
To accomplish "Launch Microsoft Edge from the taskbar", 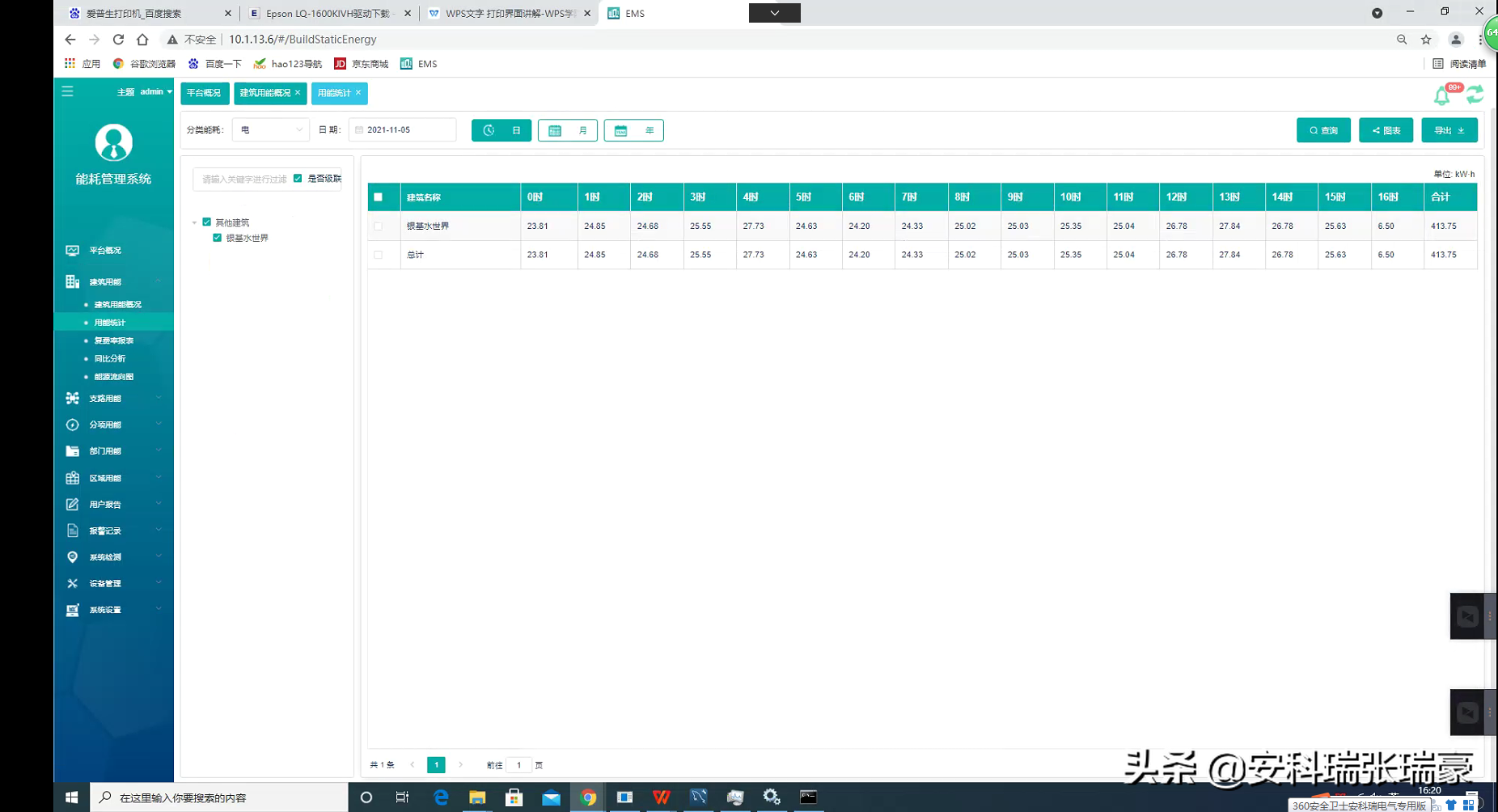I will pos(441,797).
